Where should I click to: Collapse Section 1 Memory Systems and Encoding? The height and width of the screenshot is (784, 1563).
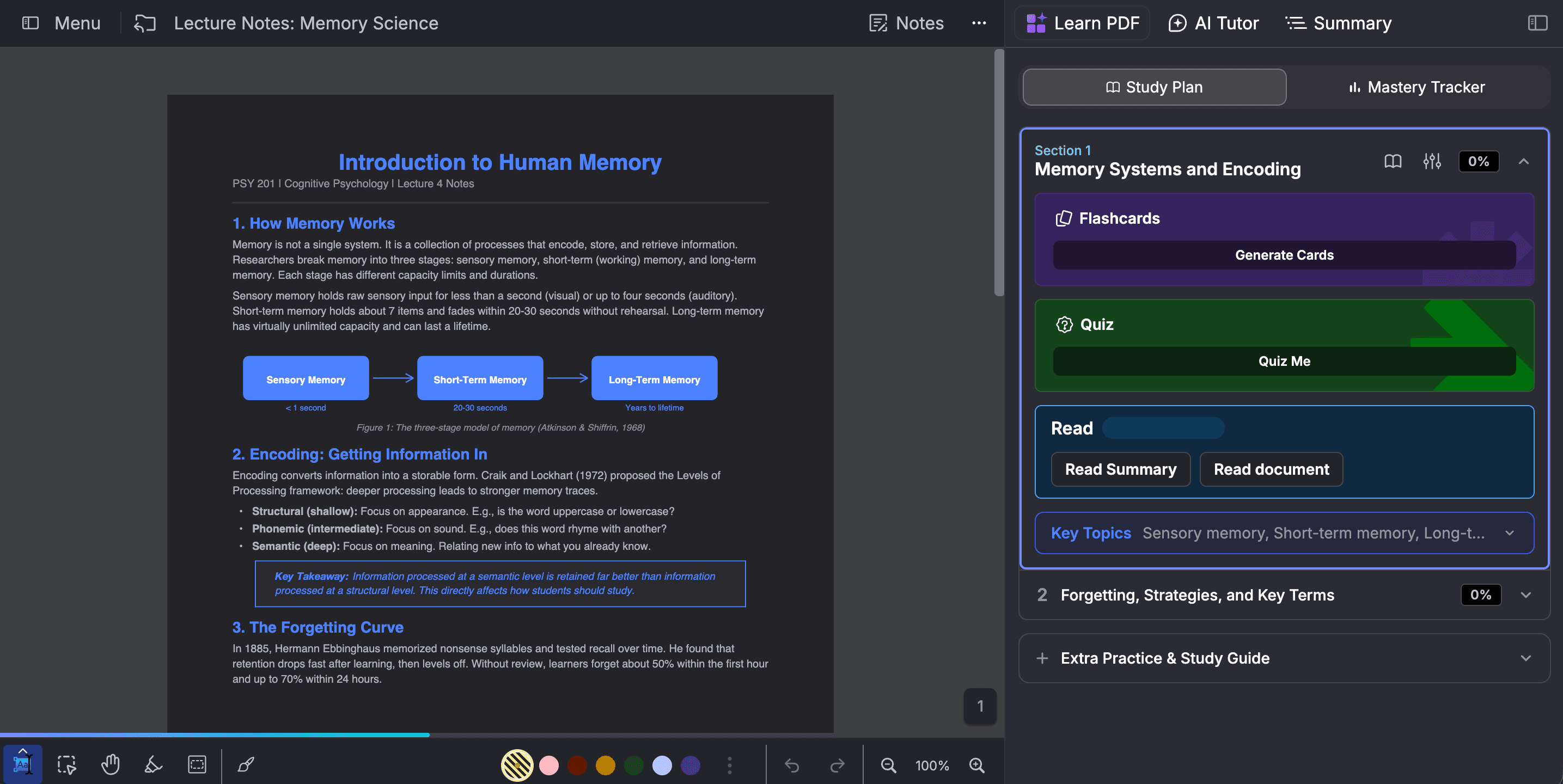[1524, 161]
